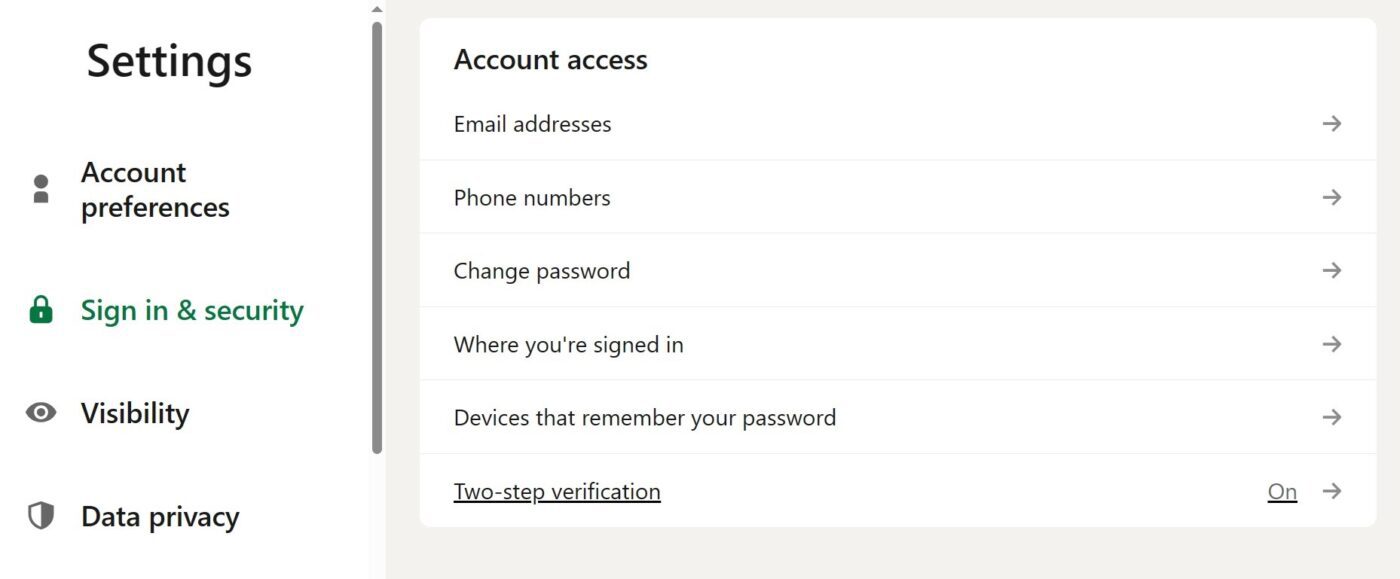
Task: Click the arrow beside Where you're signed in
Action: pyautogui.click(x=1331, y=344)
